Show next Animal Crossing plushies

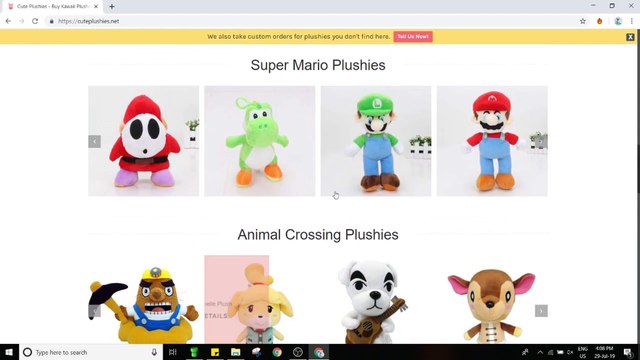[x=541, y=311]
